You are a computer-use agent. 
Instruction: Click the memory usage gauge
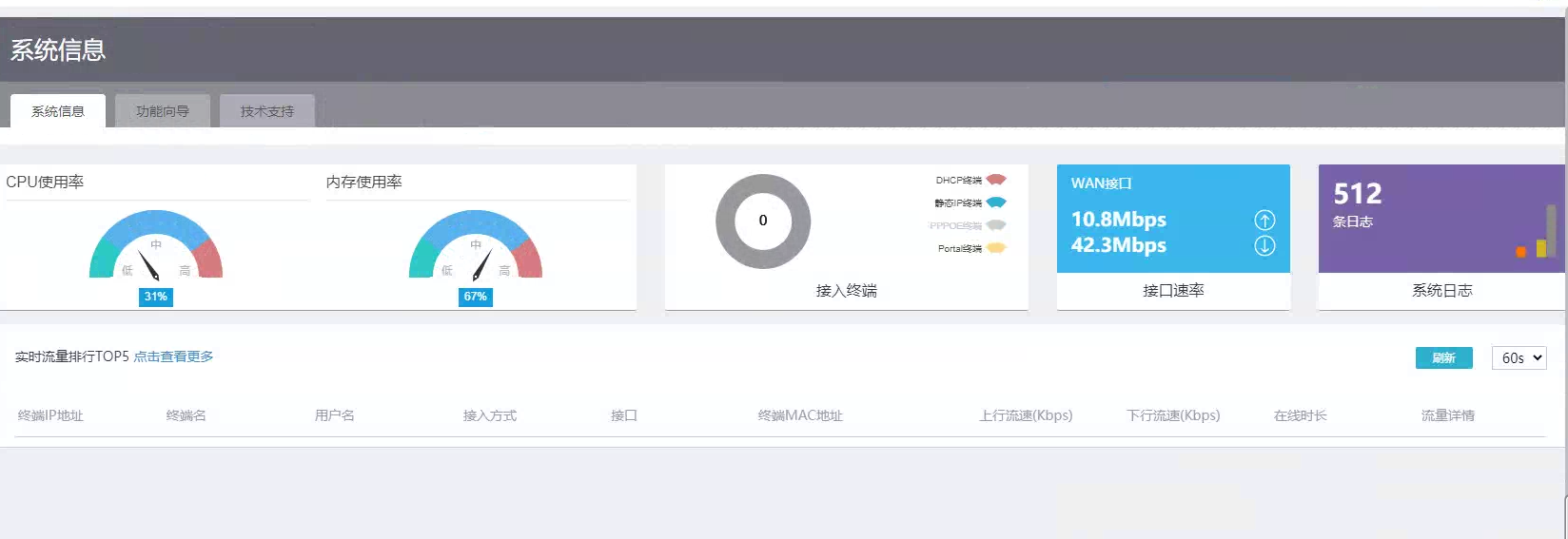(476, 244)
